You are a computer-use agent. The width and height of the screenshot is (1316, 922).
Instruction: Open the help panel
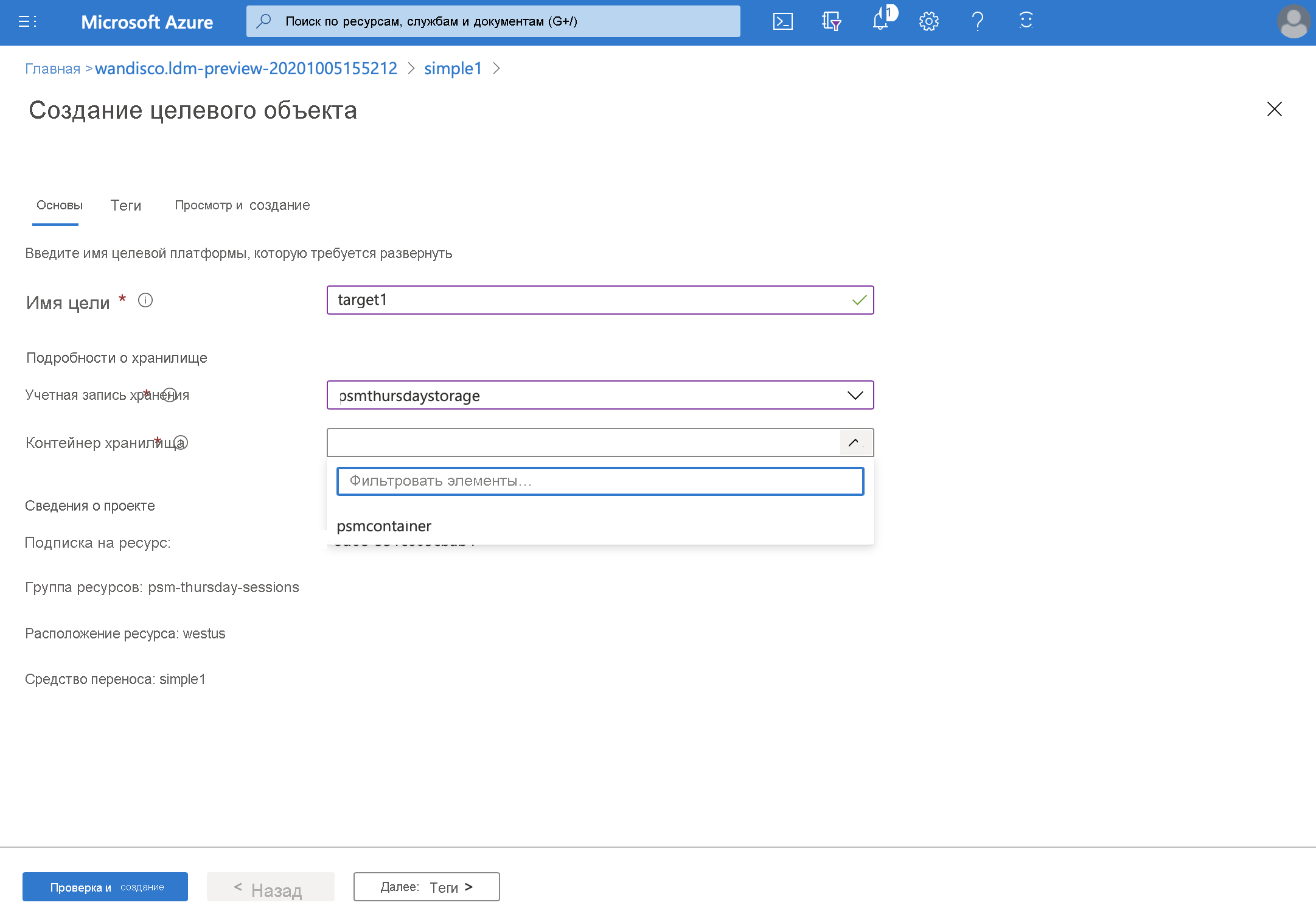click(x=978, y=21)
